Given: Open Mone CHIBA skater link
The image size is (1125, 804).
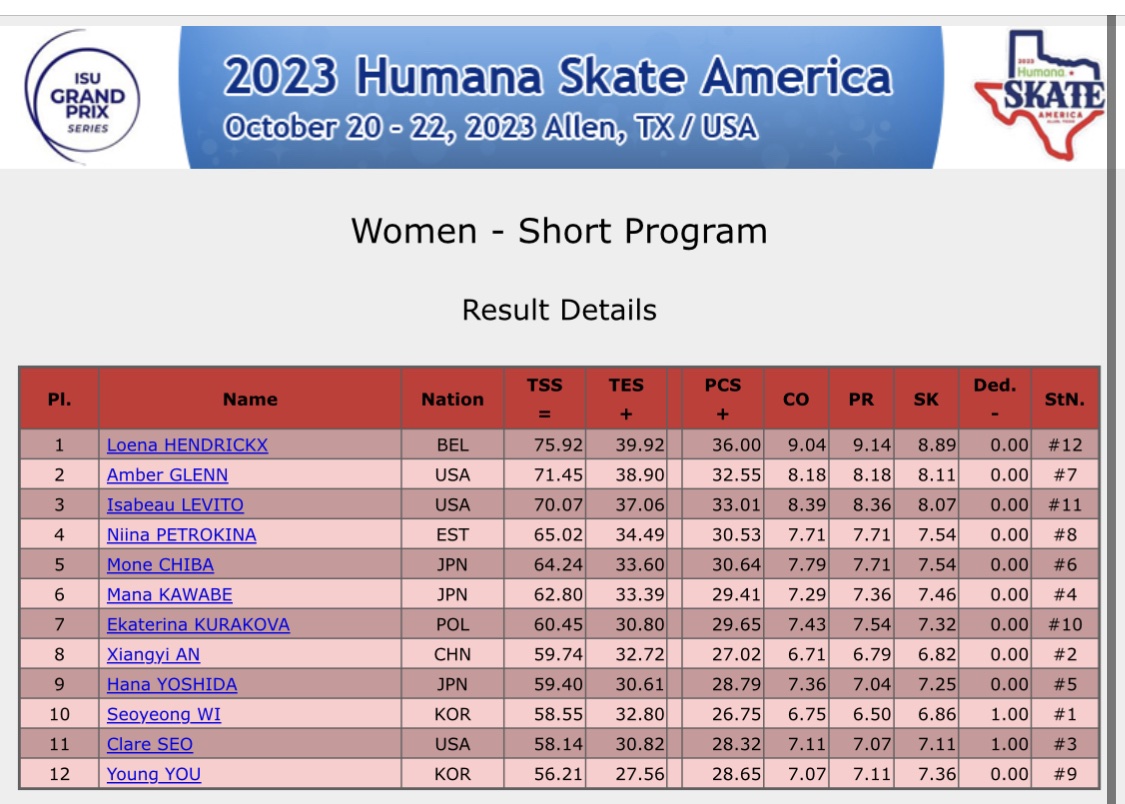Looking at the screenshot, I should click(x=160, y=565).
